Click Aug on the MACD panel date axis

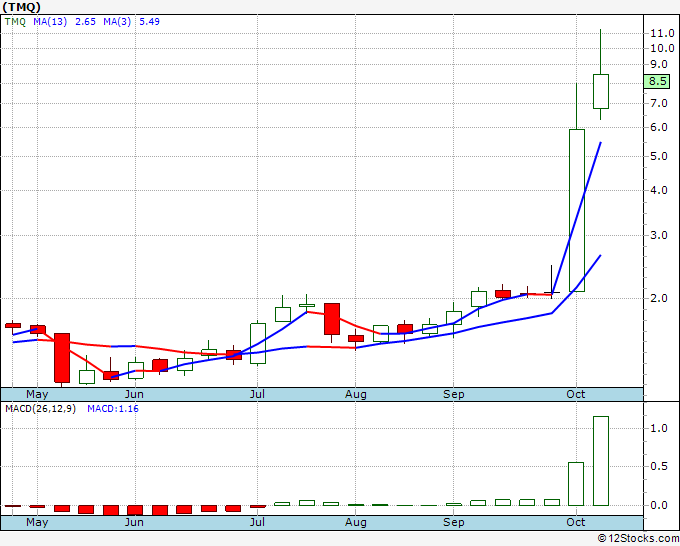(x=356, y=522)
